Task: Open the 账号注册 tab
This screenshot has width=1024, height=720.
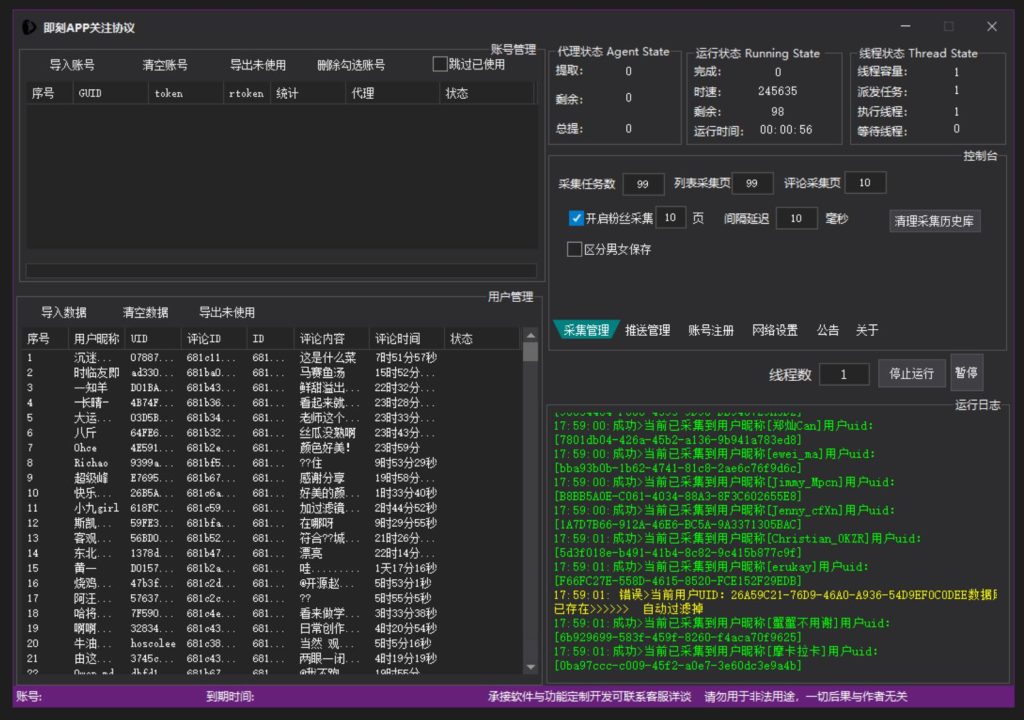Action: [710, 330]
